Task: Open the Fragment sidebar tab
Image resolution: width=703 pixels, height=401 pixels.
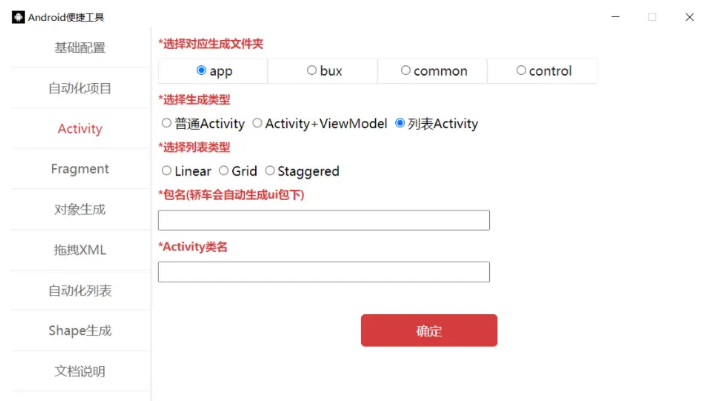Action: click(x=80, y=169)
